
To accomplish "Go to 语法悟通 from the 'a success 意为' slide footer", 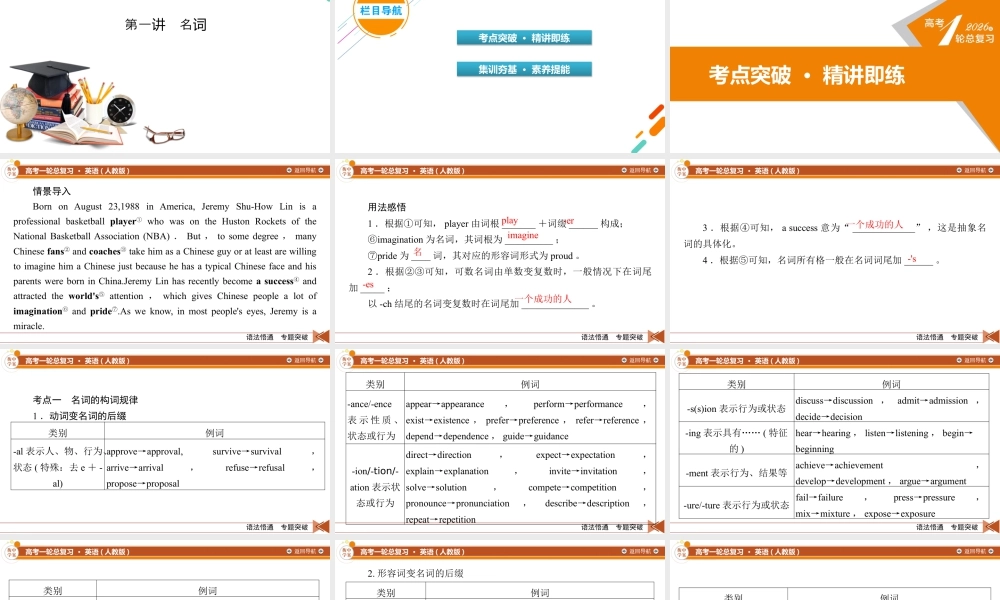I will click(x=930, y=337).
